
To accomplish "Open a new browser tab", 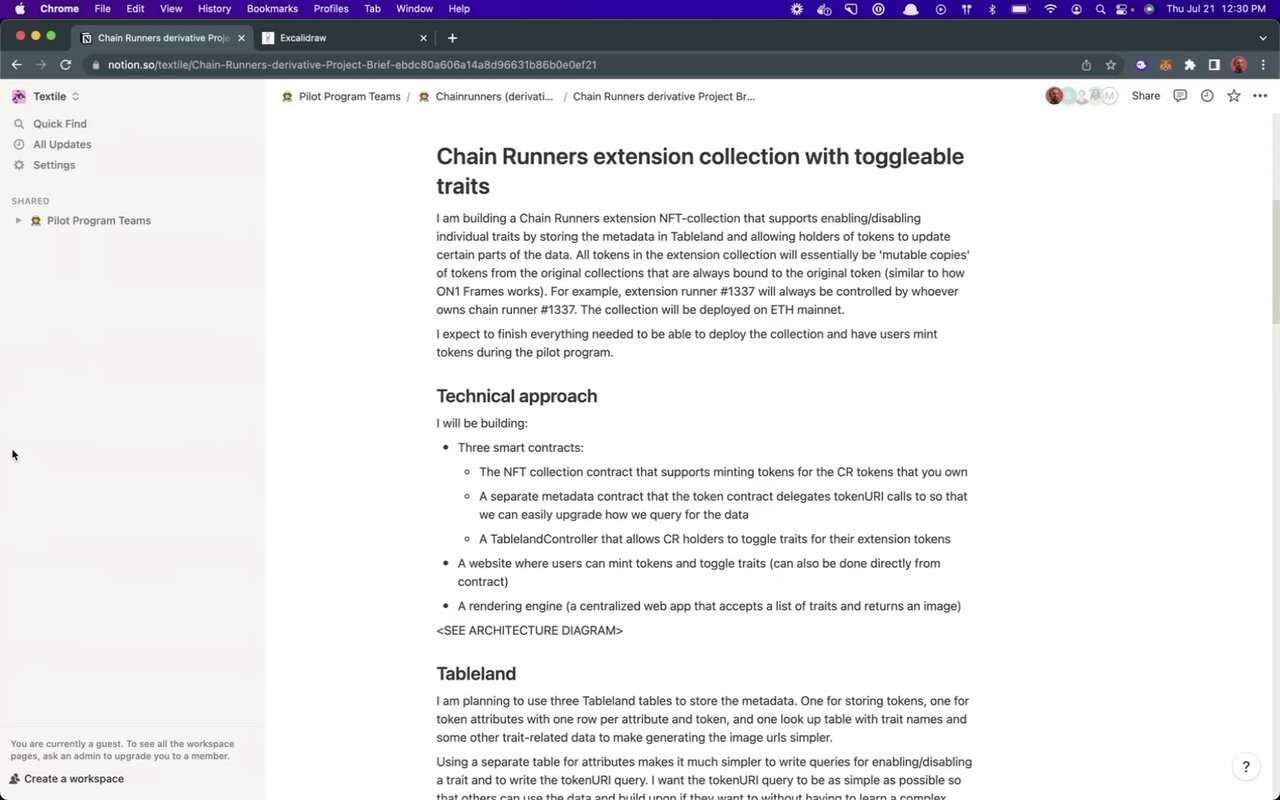I will (x=452, y=38).
